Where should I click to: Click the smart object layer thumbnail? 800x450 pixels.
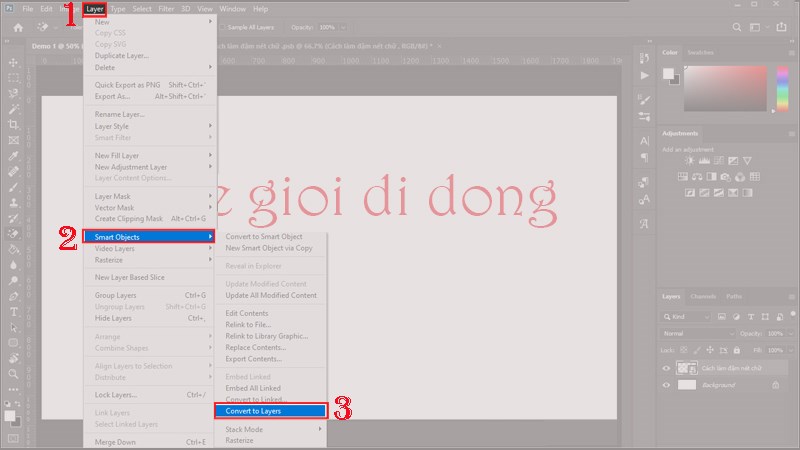(x=687, y=368)
